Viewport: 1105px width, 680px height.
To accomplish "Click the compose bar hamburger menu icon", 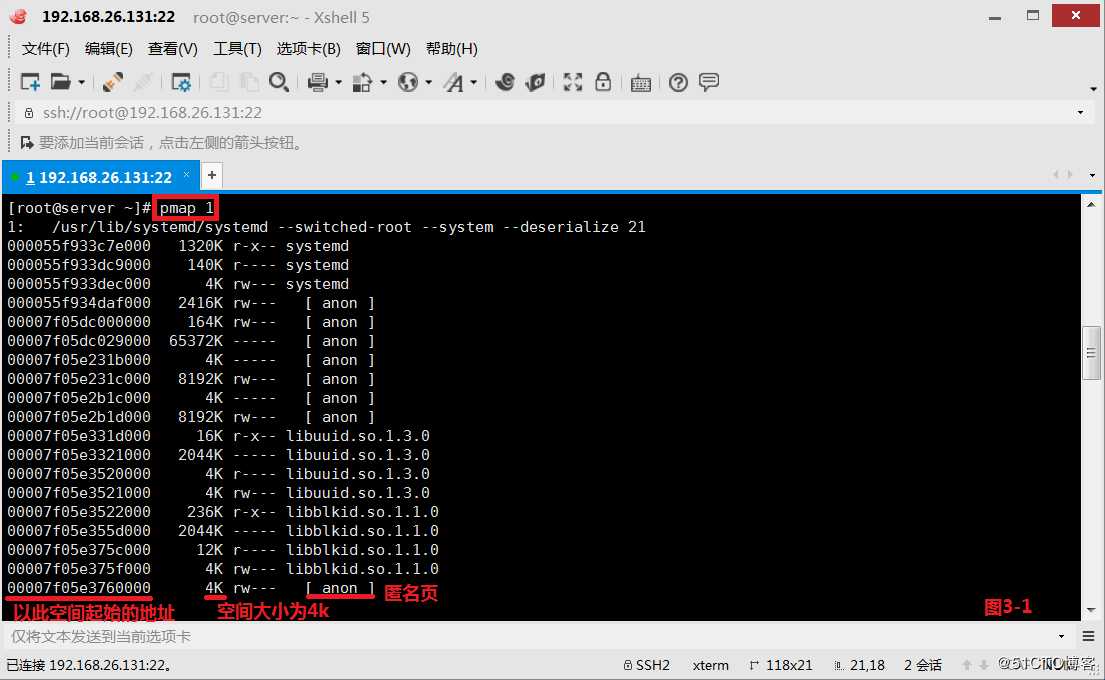I will click(1089, 636).
